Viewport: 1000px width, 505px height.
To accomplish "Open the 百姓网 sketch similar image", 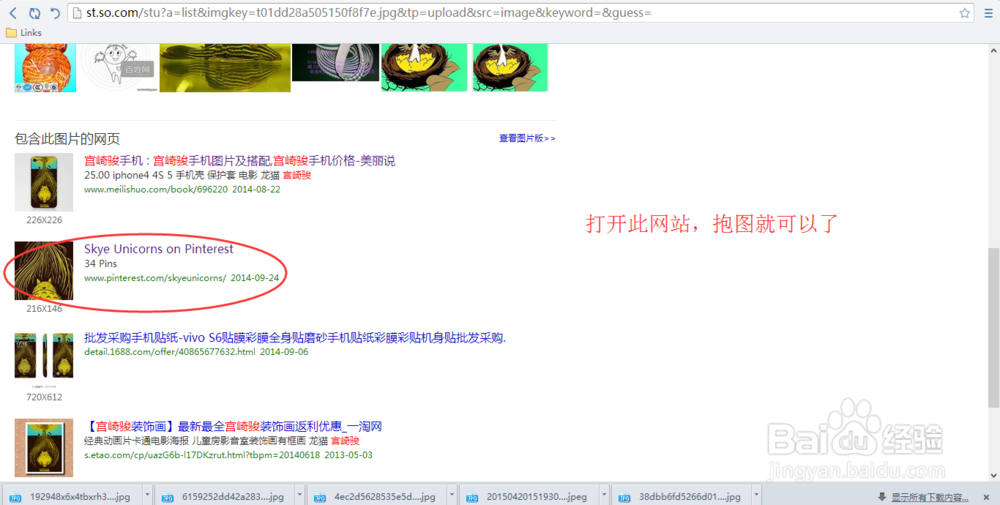I will pos(118,68).
